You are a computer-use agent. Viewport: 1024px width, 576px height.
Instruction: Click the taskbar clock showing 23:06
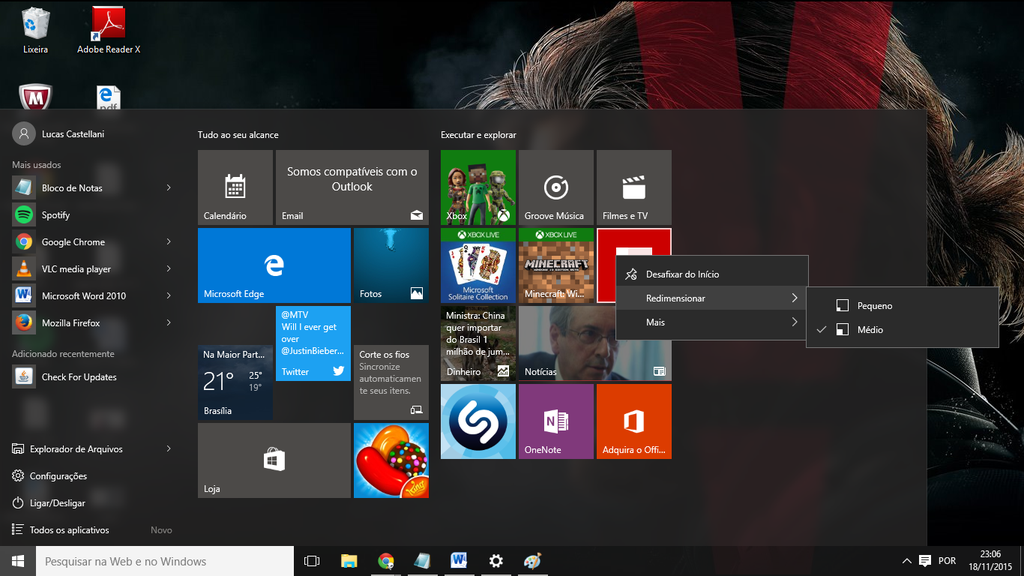pos(990,561)
